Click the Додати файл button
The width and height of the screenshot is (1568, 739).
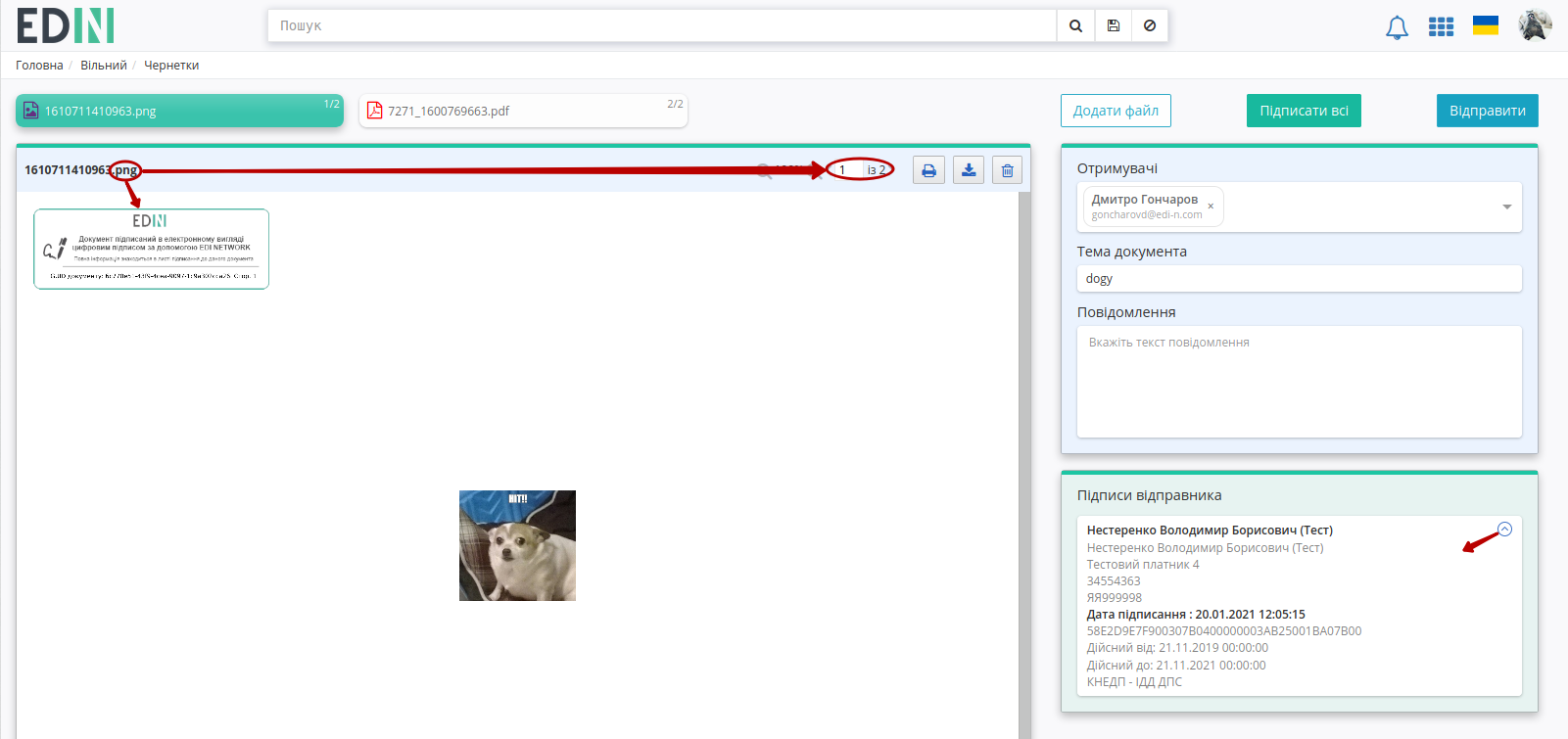[1116, 111]
